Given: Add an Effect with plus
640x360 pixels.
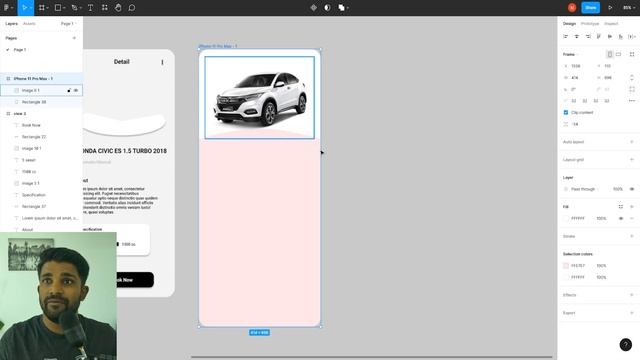Looking at the screenshot, I should (x=632, y=295).
